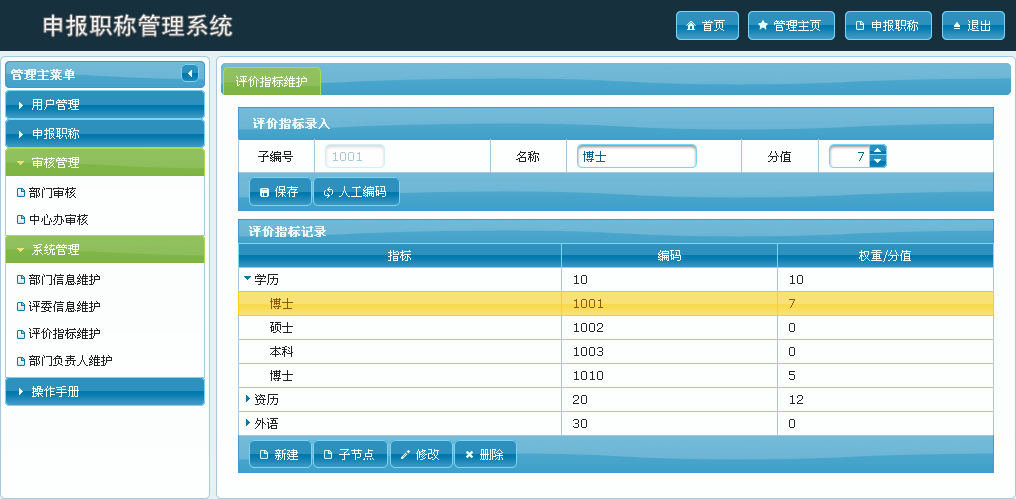Sort by the 指标 column header
The height and width of the screenshot is (499, 1016).
click(x=400, y=255)
